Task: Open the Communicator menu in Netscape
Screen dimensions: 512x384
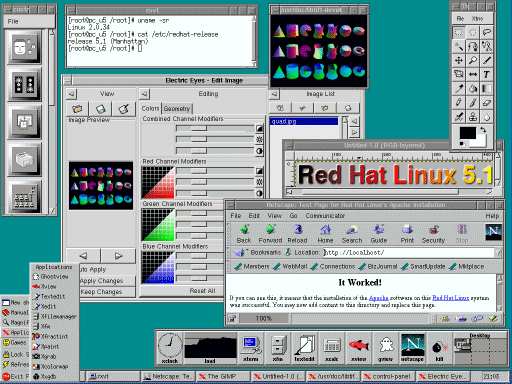Action: [x=325, y=216]
